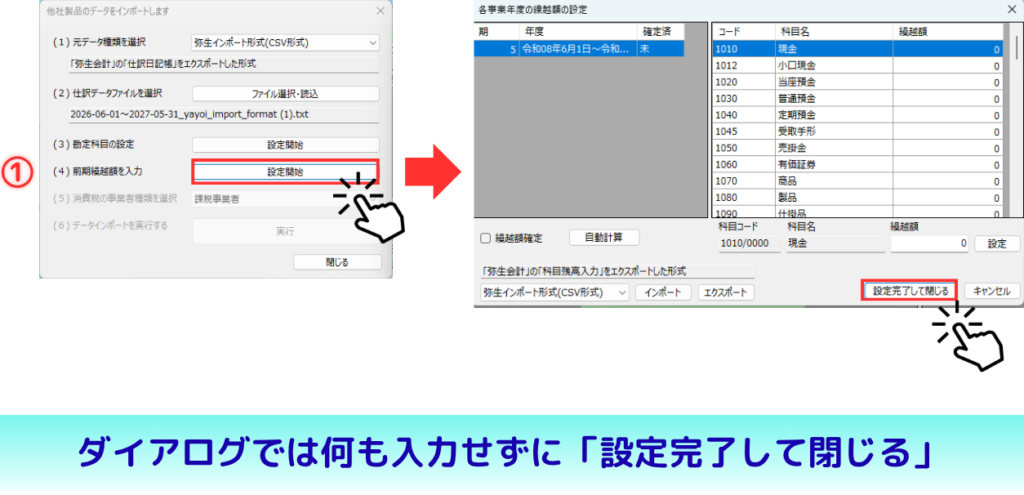This screenshot has height=495, width=1024.
Task: Click 設定開始 next to 勘定科目の設定
Action: click(285, 145)
